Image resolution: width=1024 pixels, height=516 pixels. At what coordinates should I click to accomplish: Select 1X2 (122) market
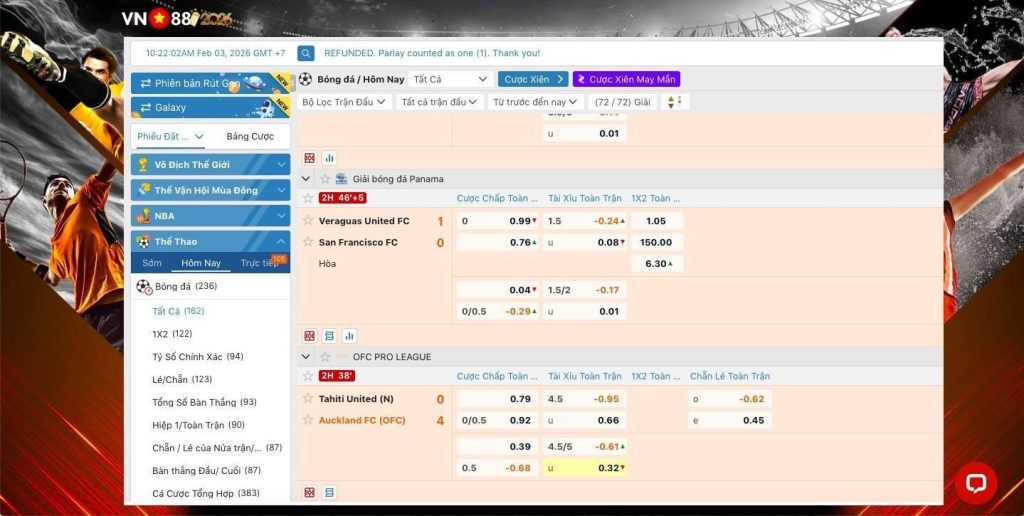point(172,334)
